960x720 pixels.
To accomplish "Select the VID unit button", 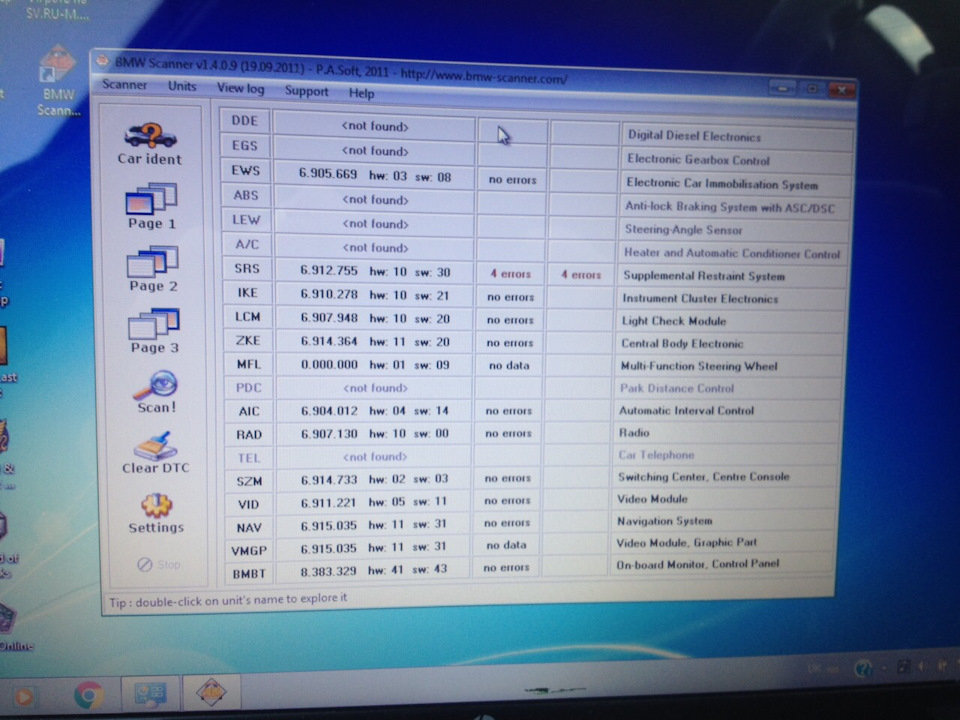I will click(249, 504).
